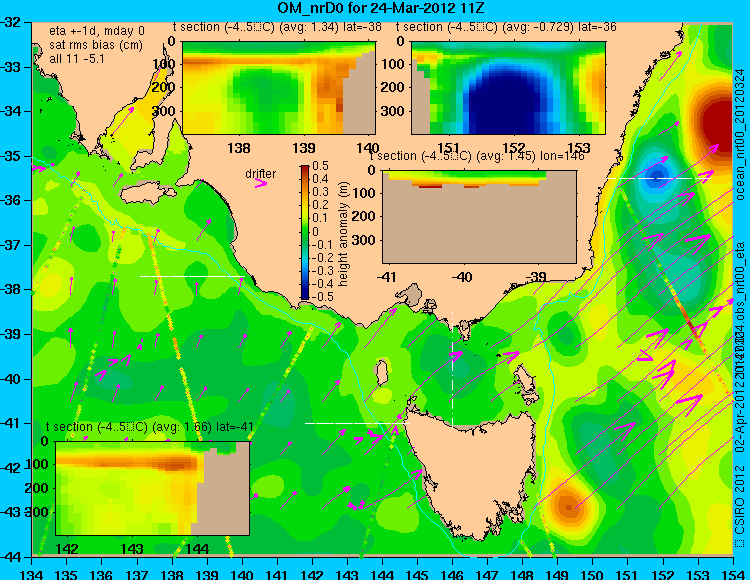Click the 'CSIRO 2012' vertical credit text

click(x=740, y=500)
